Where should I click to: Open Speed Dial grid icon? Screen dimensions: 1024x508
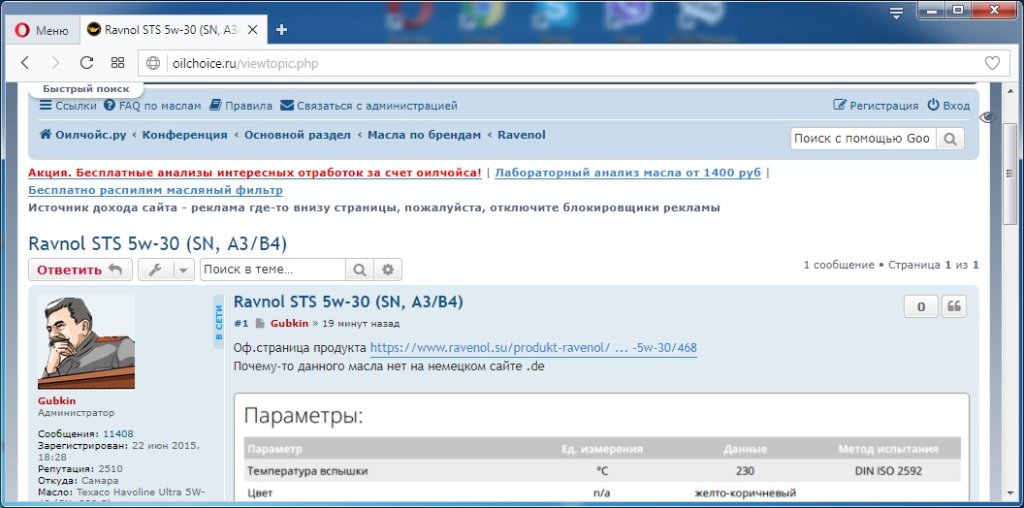pyautogui.click(x=118, y=63)
